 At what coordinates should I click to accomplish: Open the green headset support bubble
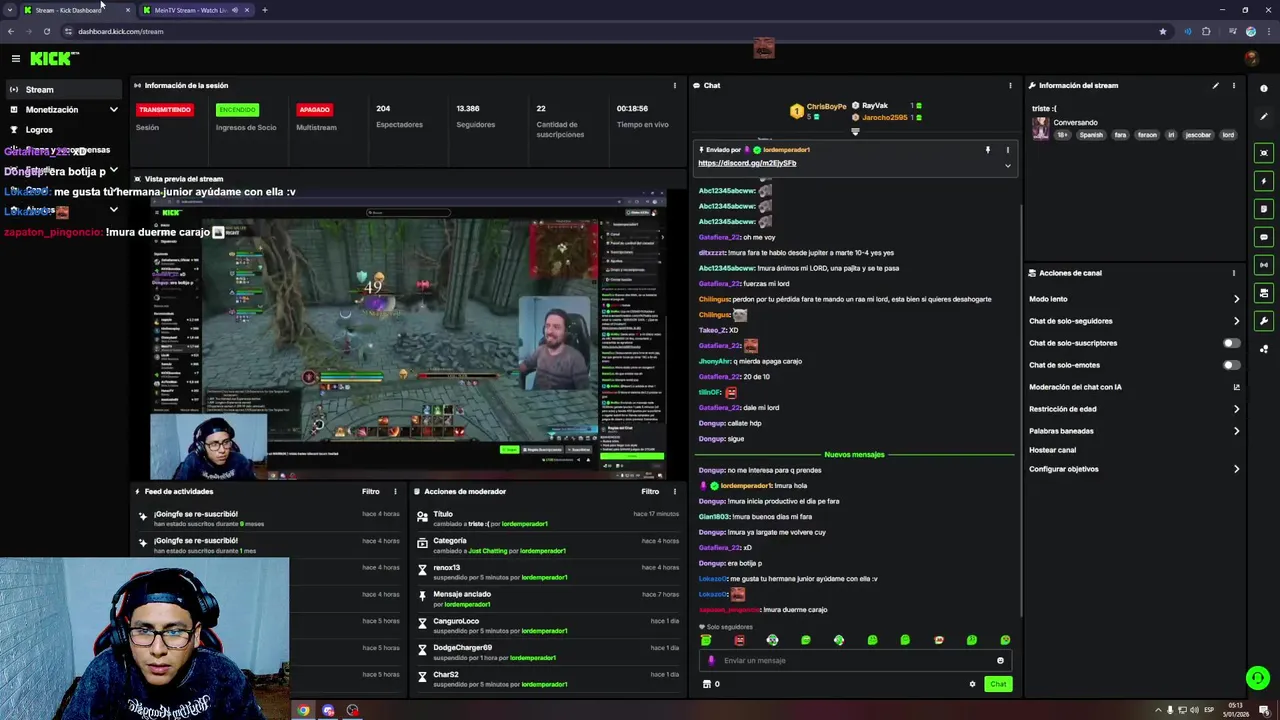pyautogui.click(x=1258, y=678)
